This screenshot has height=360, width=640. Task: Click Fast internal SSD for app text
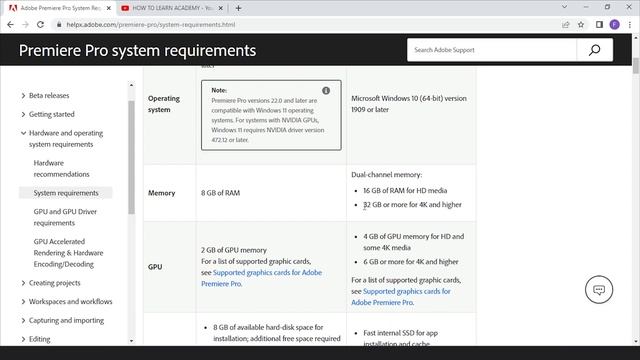point(400,333)
